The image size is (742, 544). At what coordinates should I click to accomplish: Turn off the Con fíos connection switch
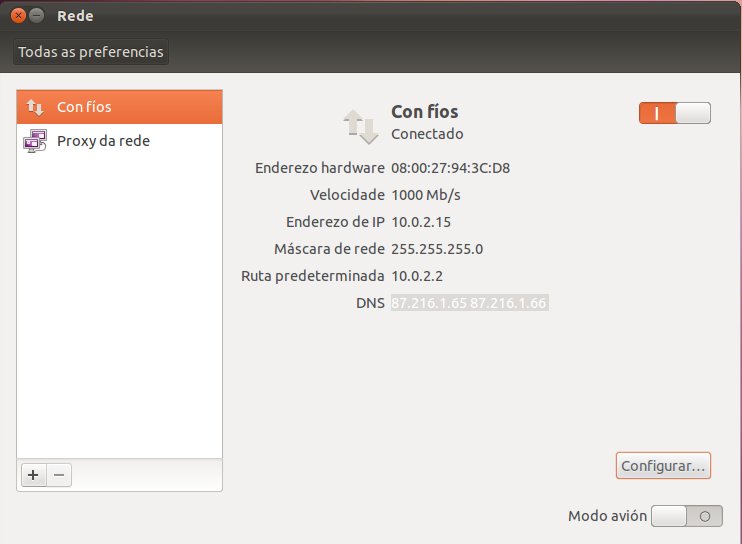(675, 113)
